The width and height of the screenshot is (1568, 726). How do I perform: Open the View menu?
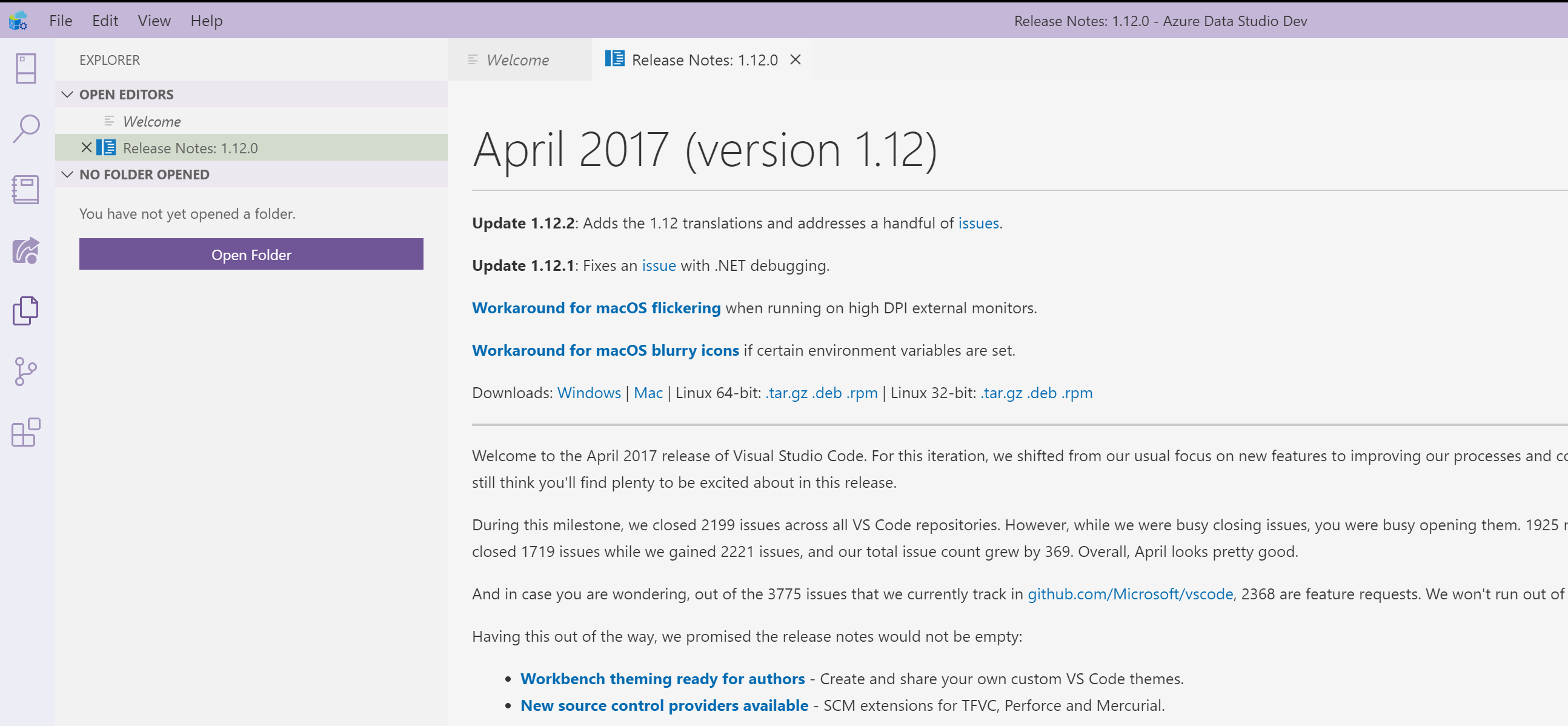153,20
